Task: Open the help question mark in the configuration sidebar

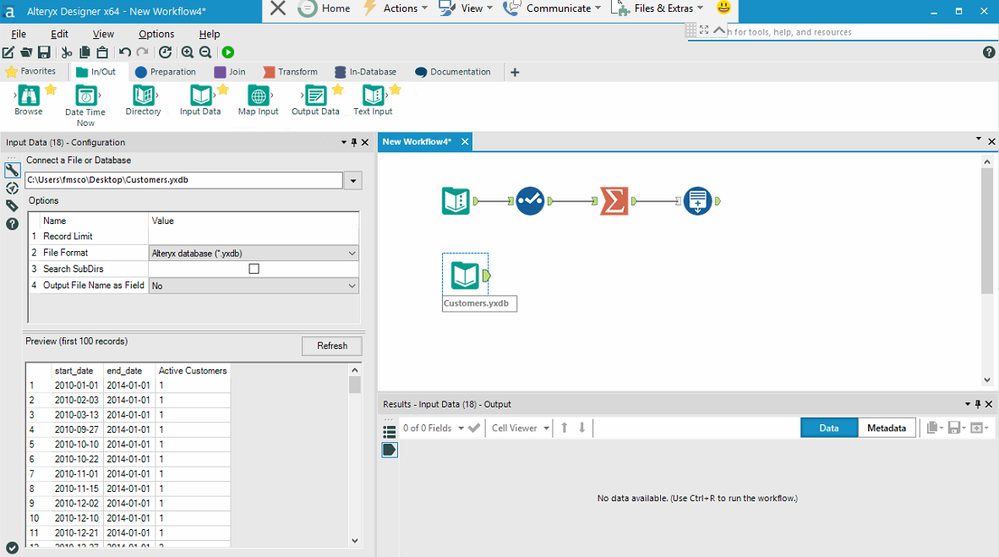Action: pyautogui.click(x=12, y=224)
